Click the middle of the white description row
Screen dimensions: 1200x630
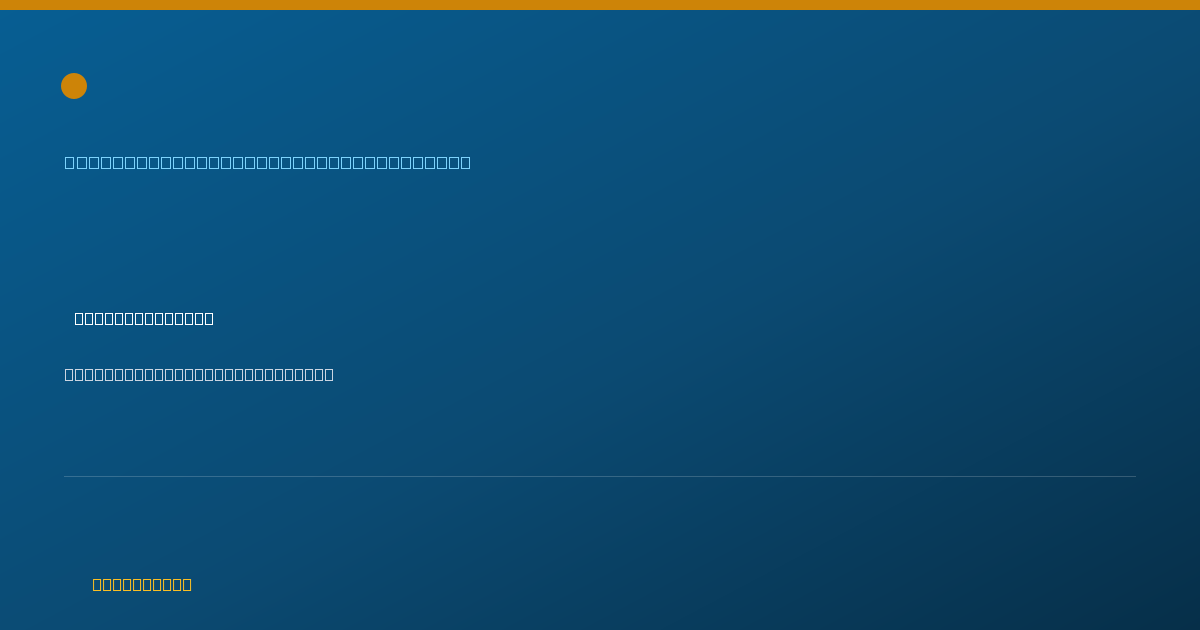point(199,374)
